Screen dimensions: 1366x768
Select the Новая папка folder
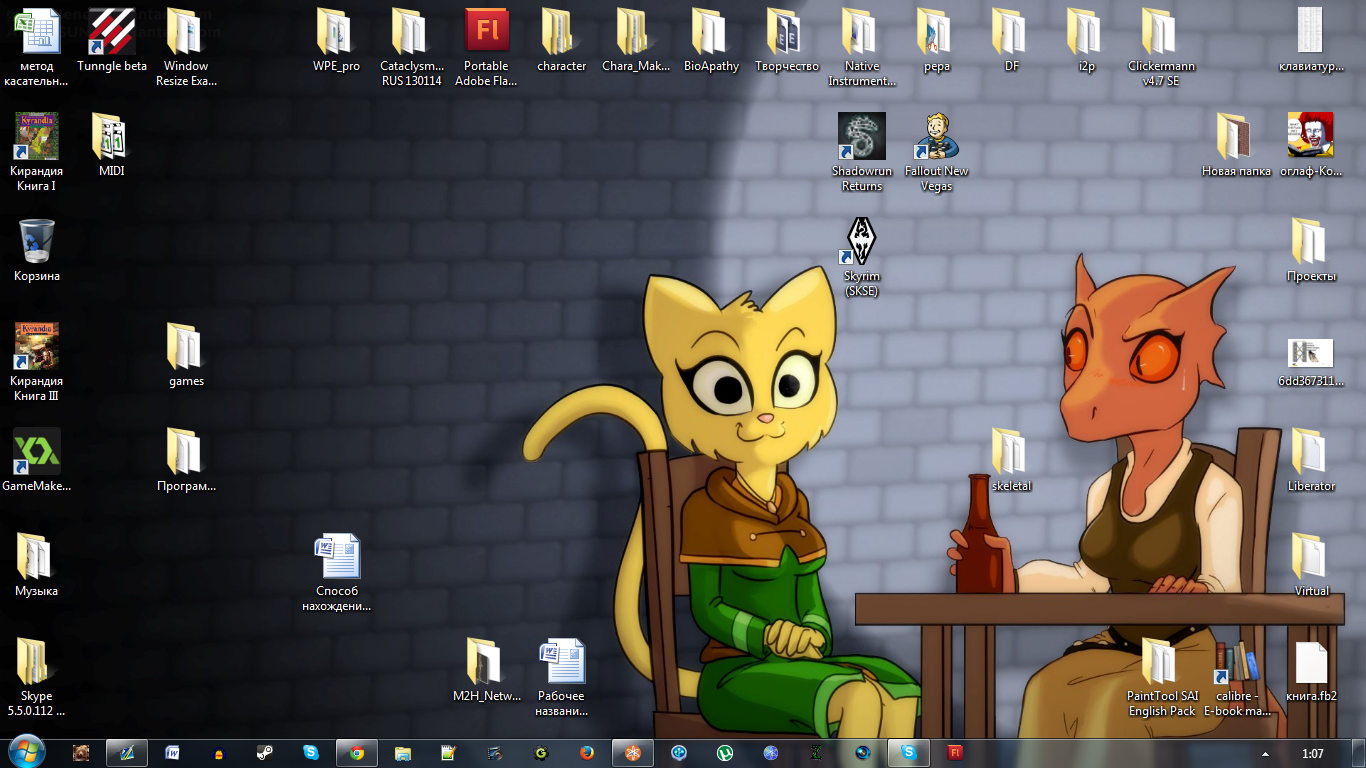point(1237,145)
